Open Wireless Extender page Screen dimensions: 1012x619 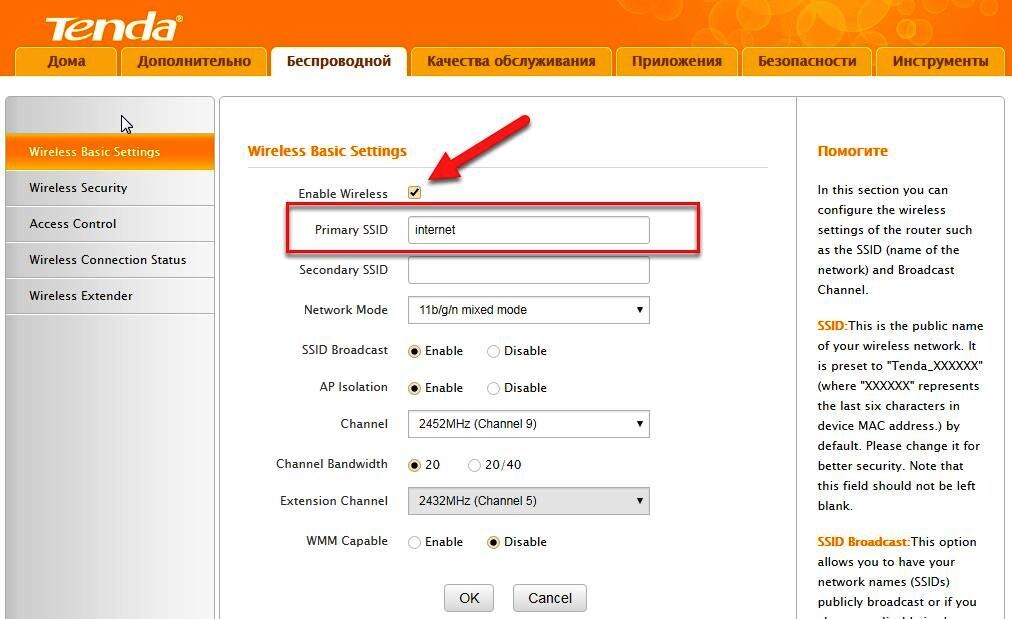pyautogui.click(x=110, y=296)
